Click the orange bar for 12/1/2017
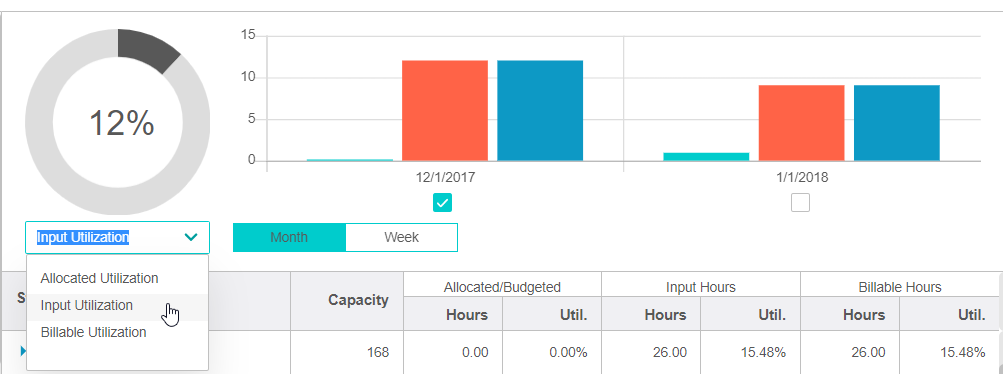This screenshot has height=374, width=1003. click(445, 111)
